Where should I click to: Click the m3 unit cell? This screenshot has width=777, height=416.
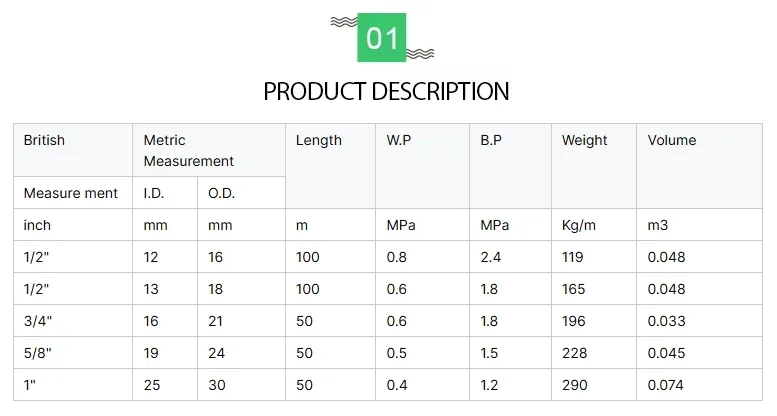coord(657,225)
